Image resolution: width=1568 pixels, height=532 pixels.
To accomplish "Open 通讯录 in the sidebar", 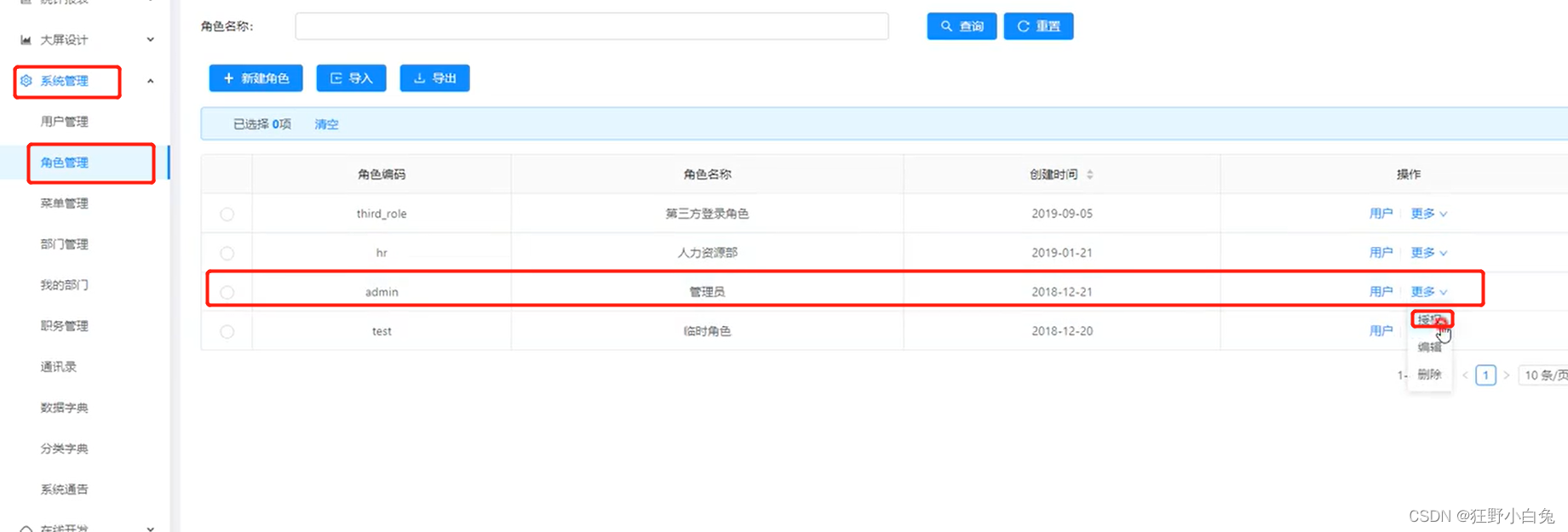I will coord(59,367).
